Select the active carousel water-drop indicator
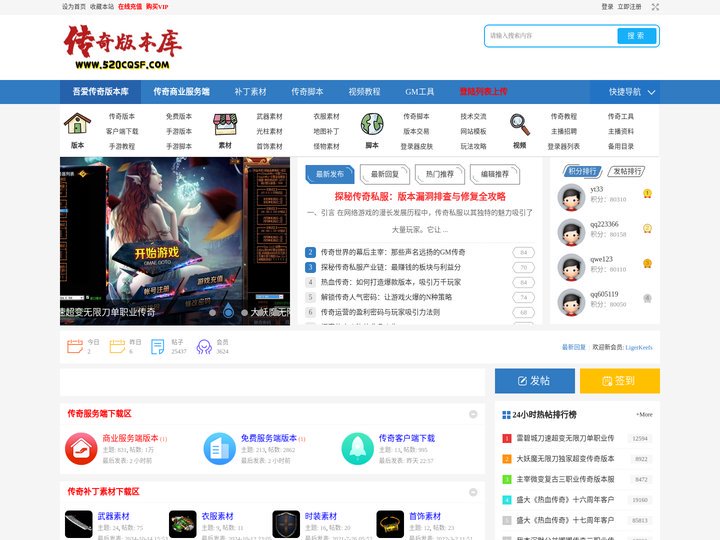The height and width of the screenshot is (540, 720). point(228,311)
